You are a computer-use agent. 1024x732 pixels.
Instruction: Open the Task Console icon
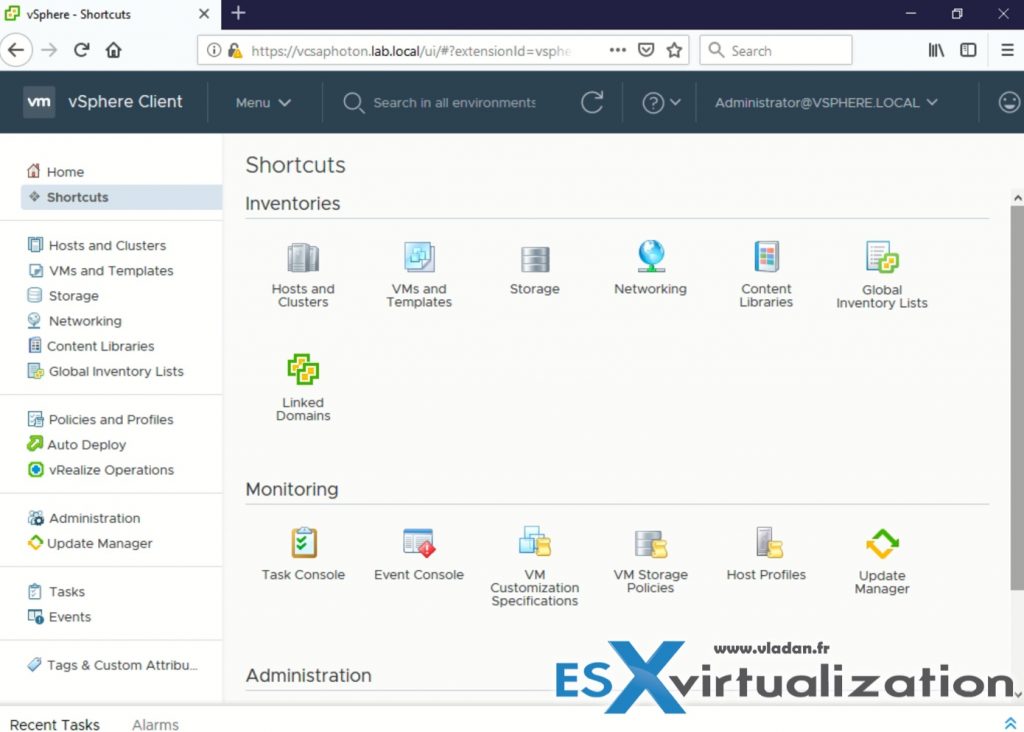tap(302, 543)
